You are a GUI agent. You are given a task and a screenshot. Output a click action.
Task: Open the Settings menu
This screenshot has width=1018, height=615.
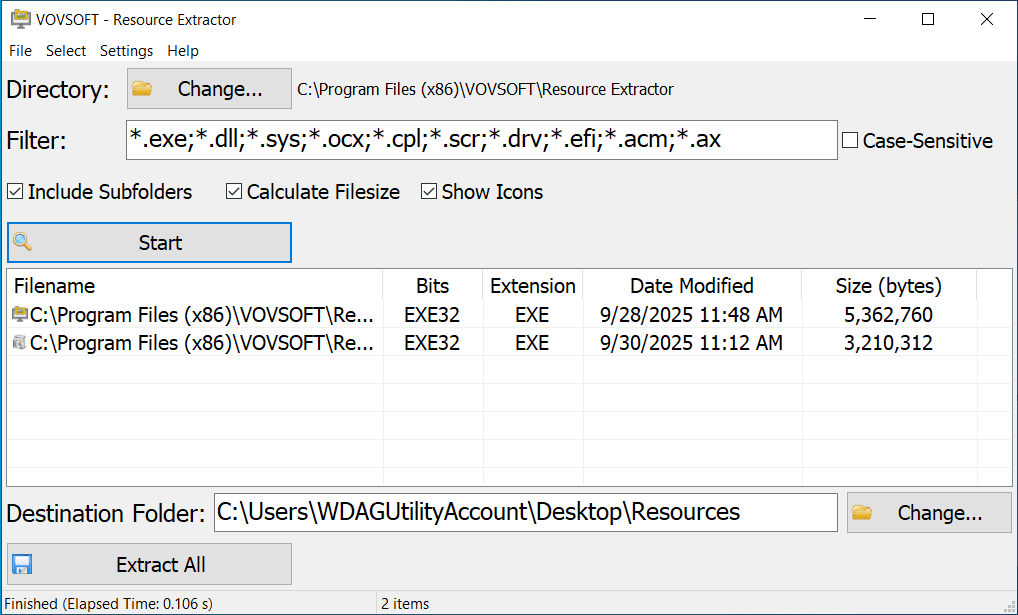click(x=127, y=51)
